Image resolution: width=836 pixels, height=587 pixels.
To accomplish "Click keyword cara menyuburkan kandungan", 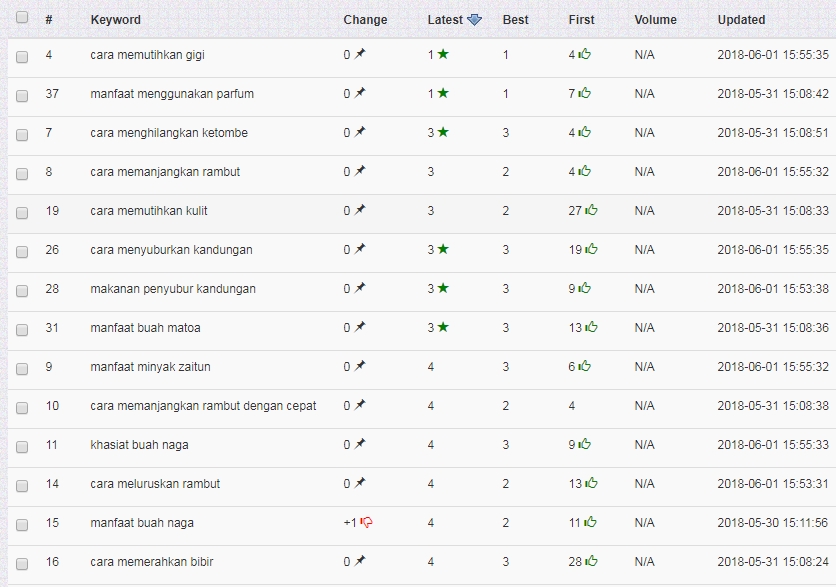I will (171, 250).
